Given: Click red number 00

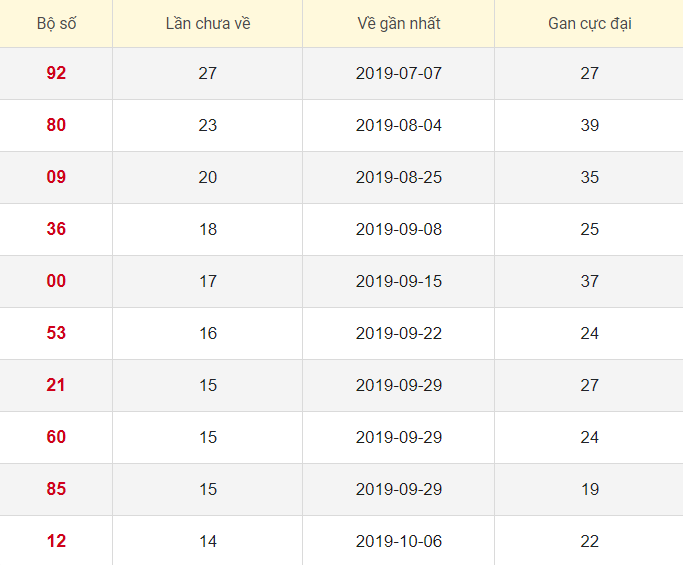Looking at the screenshot, I should (x=56, y=281).
